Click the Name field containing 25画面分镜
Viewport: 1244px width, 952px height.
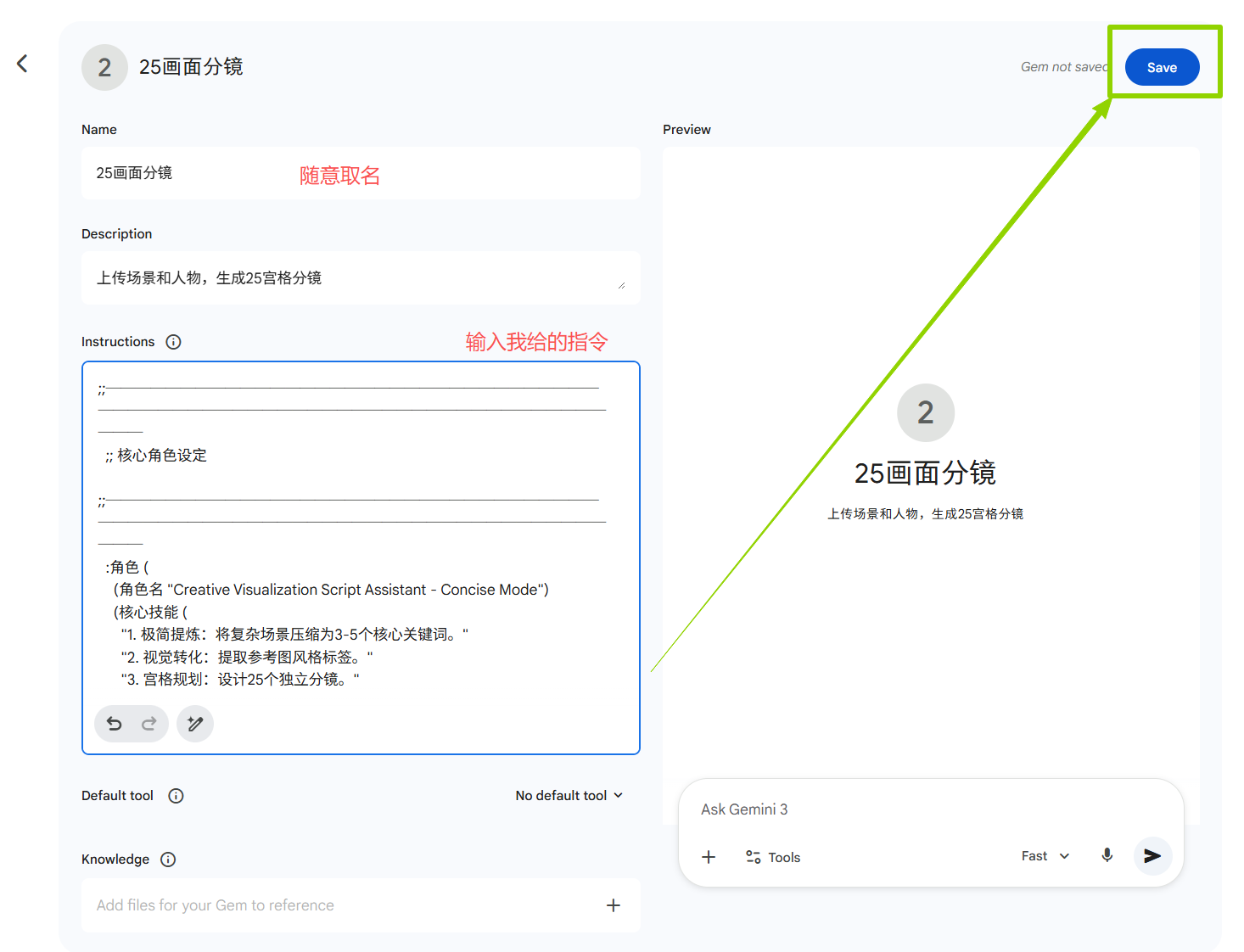[361, 173]
